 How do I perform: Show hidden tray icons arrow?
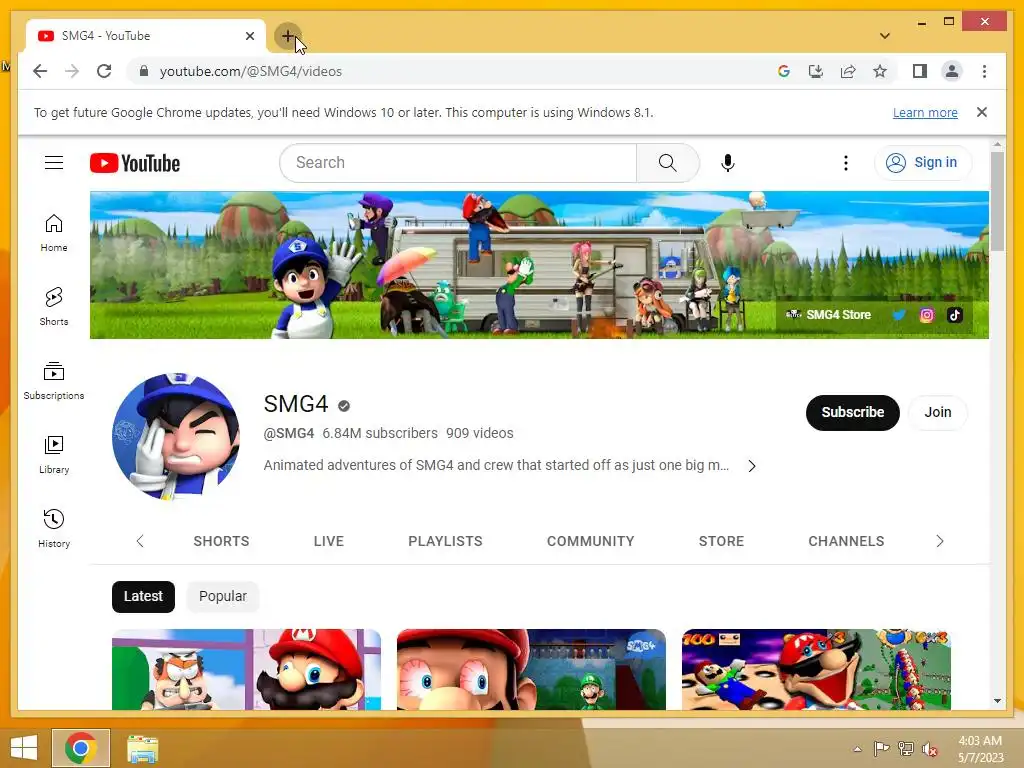click(857, 749)
